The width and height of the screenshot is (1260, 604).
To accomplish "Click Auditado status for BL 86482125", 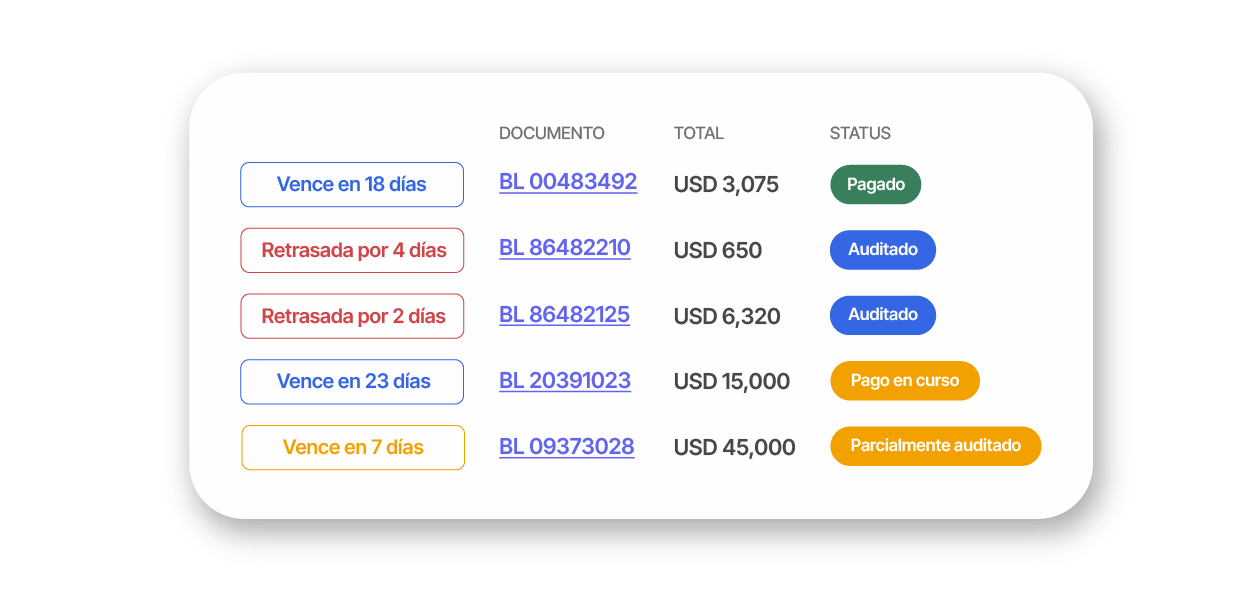I will pyautogui.click(x=882, y=315).
